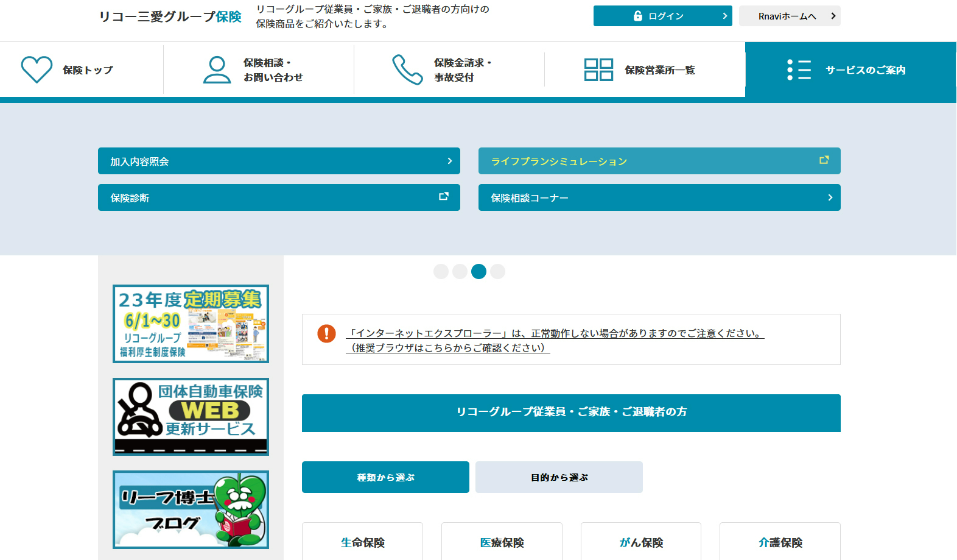Click the list icon beside サービスのご案内
The image size is (957, 560).
(799, 70)
